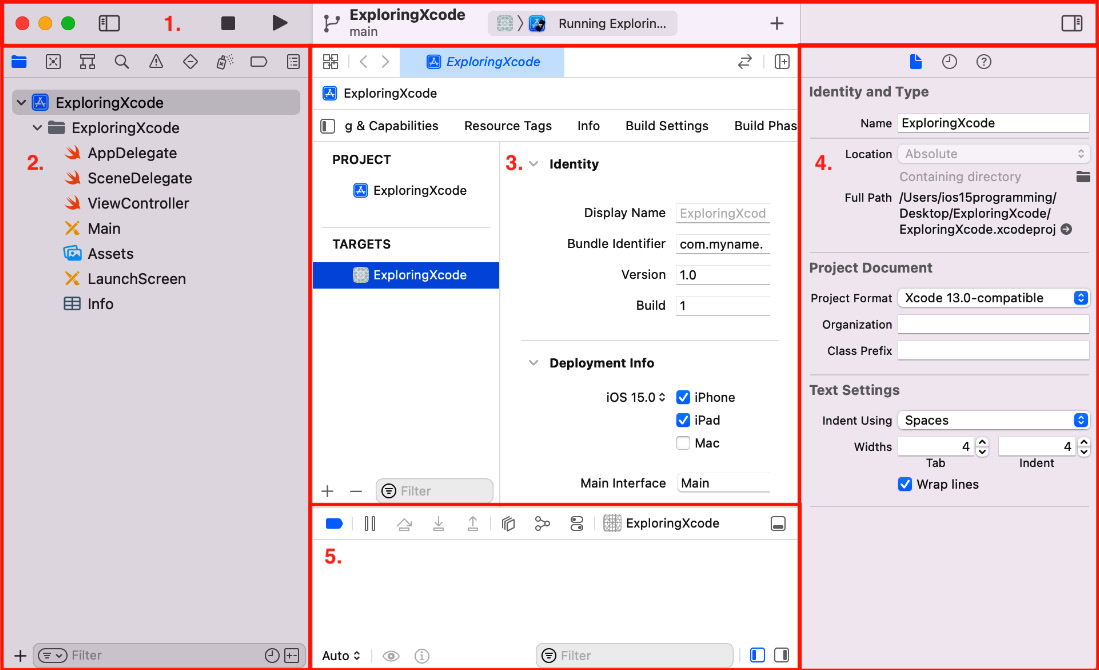Viewport: 1099px width, 670px height.
Task: Open the Debug navigator spray icon
Action: [x=224, y=62]
